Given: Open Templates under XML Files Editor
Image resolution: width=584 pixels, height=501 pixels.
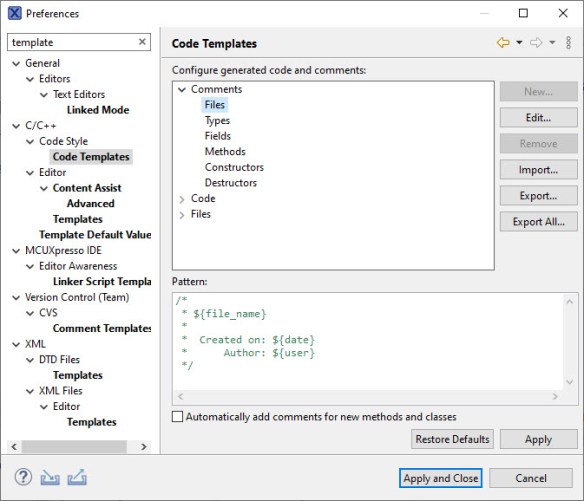Looking at the screenshot, I should [x=92, y=422].
